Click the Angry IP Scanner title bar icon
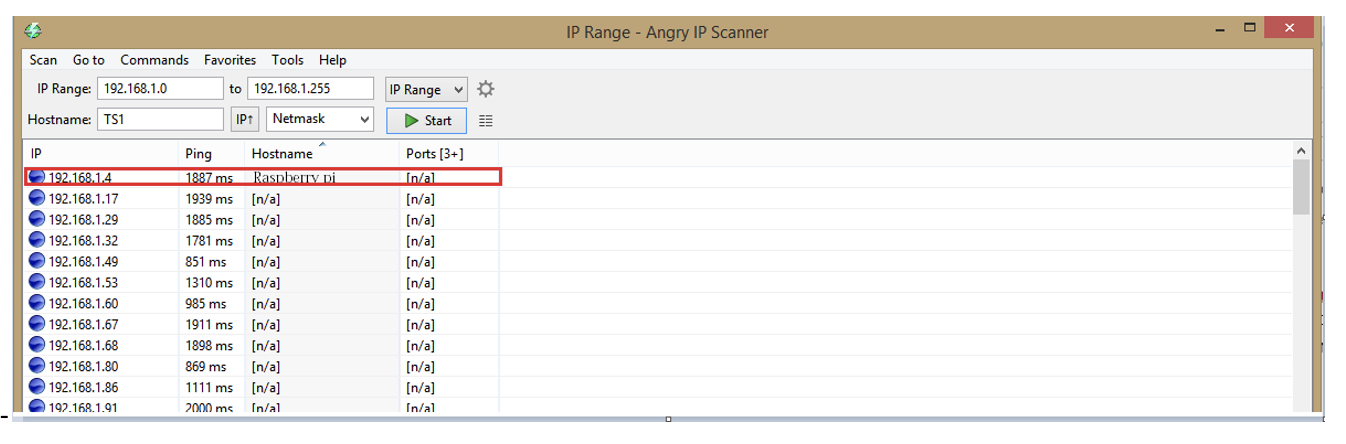This screenshot has height=444, width=1346. pos(34,31)
